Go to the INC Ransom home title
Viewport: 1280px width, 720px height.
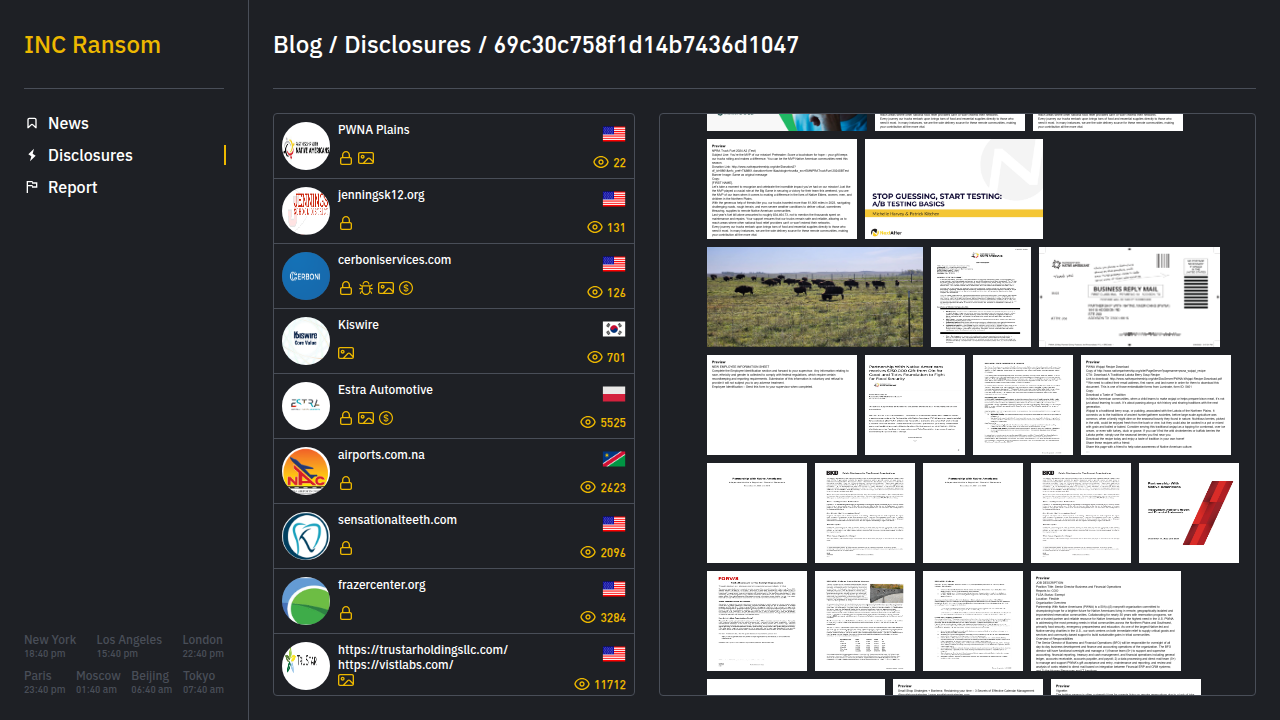pos(92,45)
